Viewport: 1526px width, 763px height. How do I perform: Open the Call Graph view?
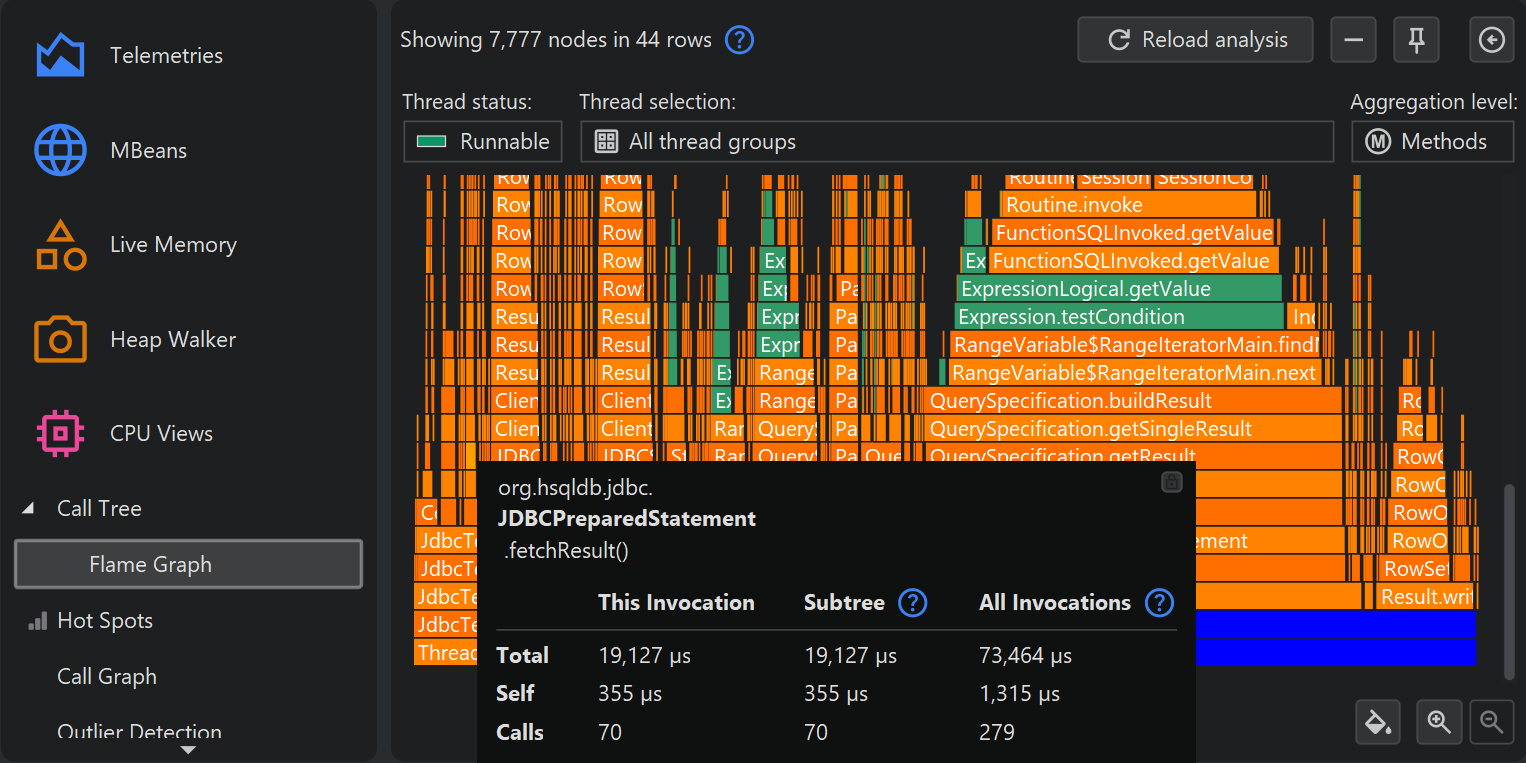click(x=106, y=677)
